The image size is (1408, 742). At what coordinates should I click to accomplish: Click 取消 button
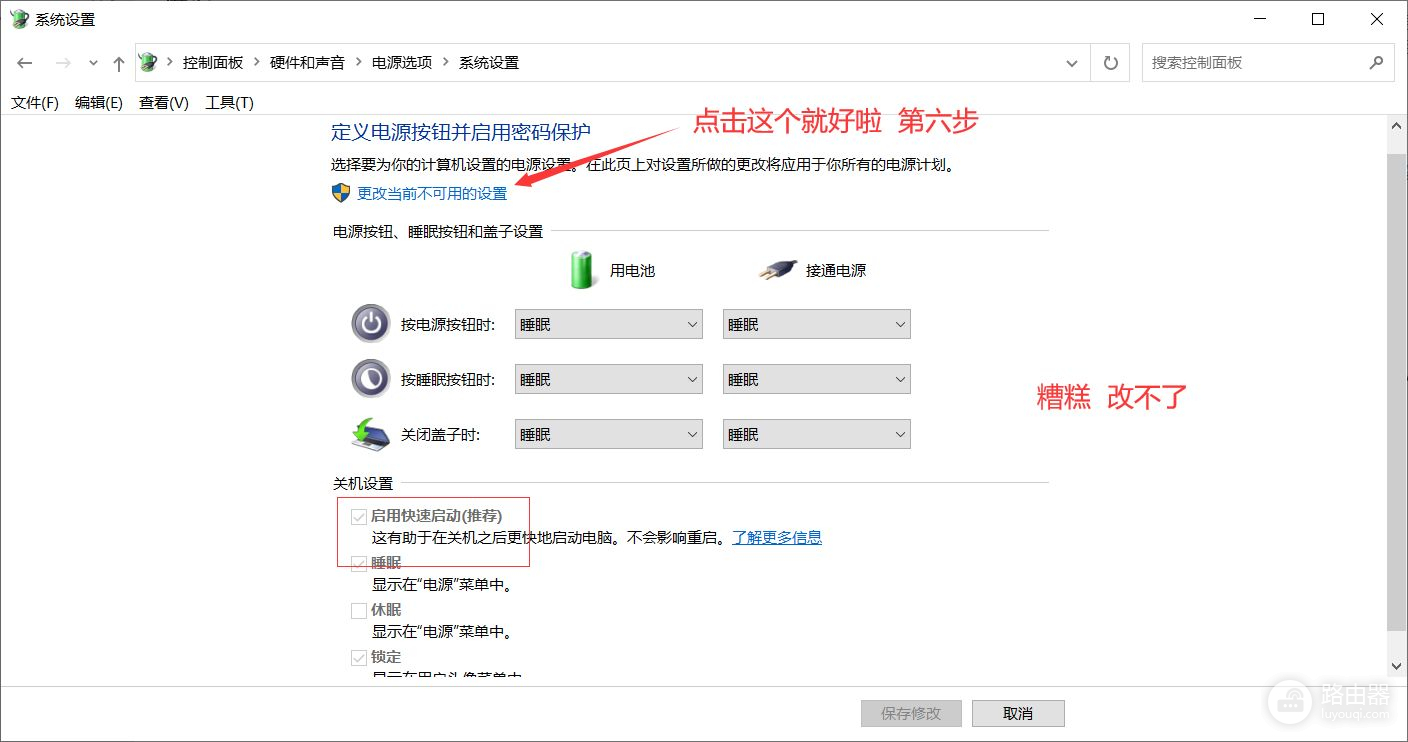pyautogui.click(x=1018, y=713)
